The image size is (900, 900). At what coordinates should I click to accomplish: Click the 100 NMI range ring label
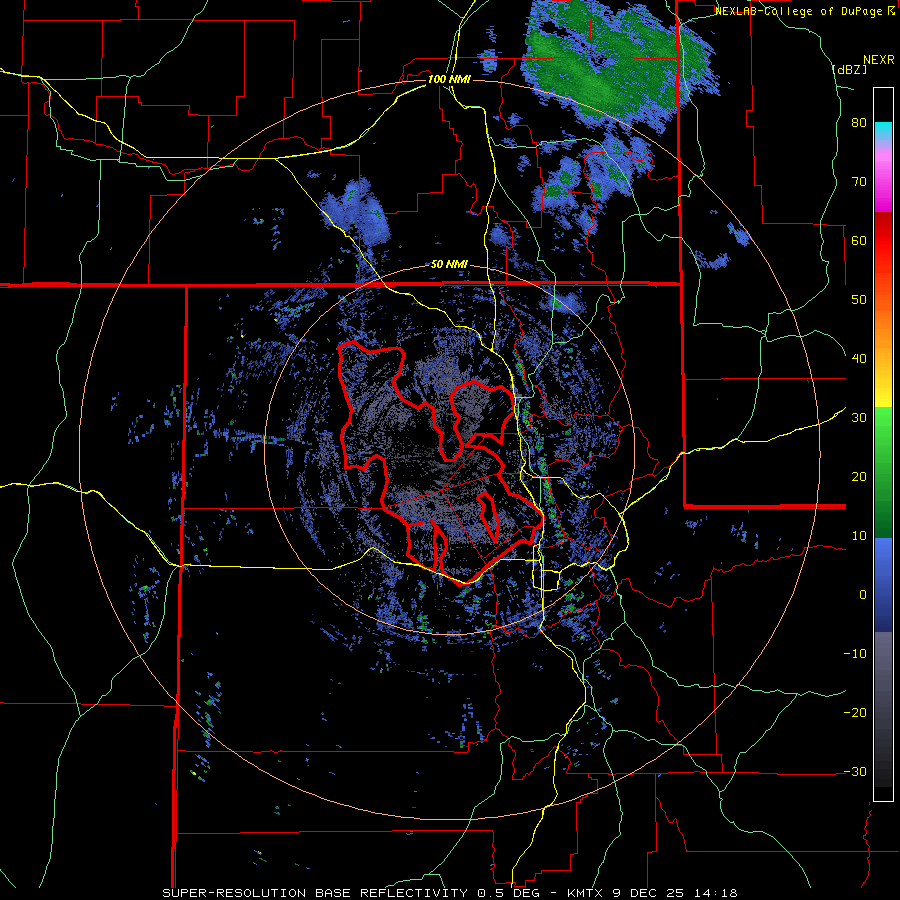[449, 79]
